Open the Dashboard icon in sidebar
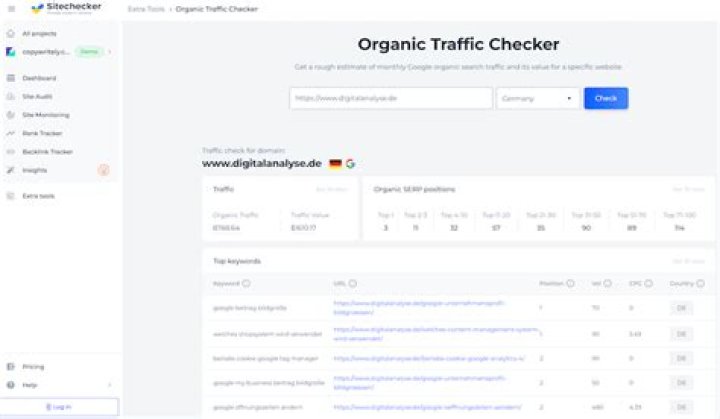Viewport: 720px width, 419px height. pyautogui.click(x=11, y=78)
